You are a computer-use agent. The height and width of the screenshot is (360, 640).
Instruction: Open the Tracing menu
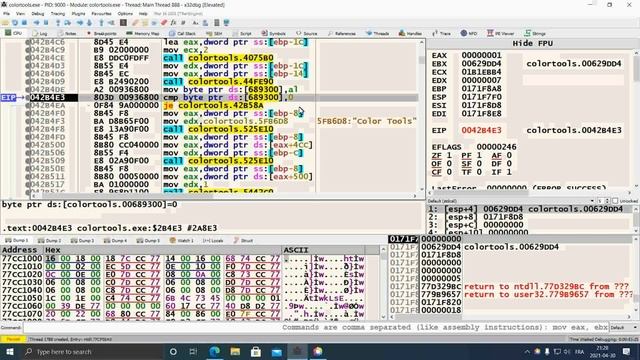(x=58, y=13)
